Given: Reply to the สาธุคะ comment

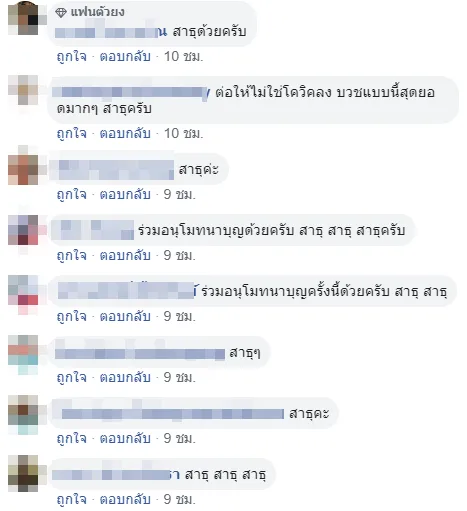Looking at the screenshot, I should tap(125, 438).
